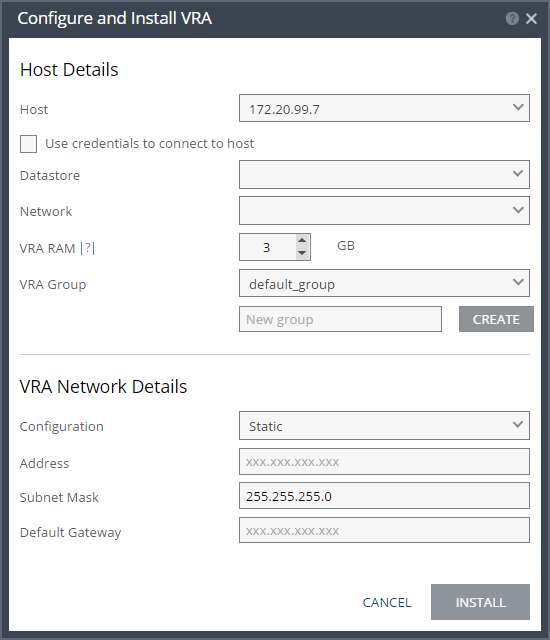Screen dimensions: 550x640
Task: Open the Configuration dropdown set to Static
Action: tap(384, 426)
